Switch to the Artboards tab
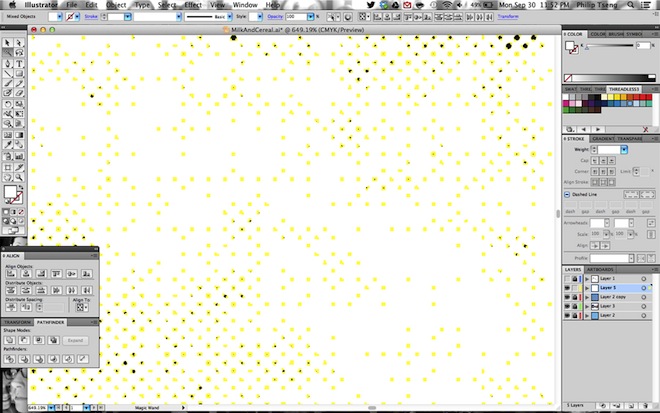 click(600, 269)
